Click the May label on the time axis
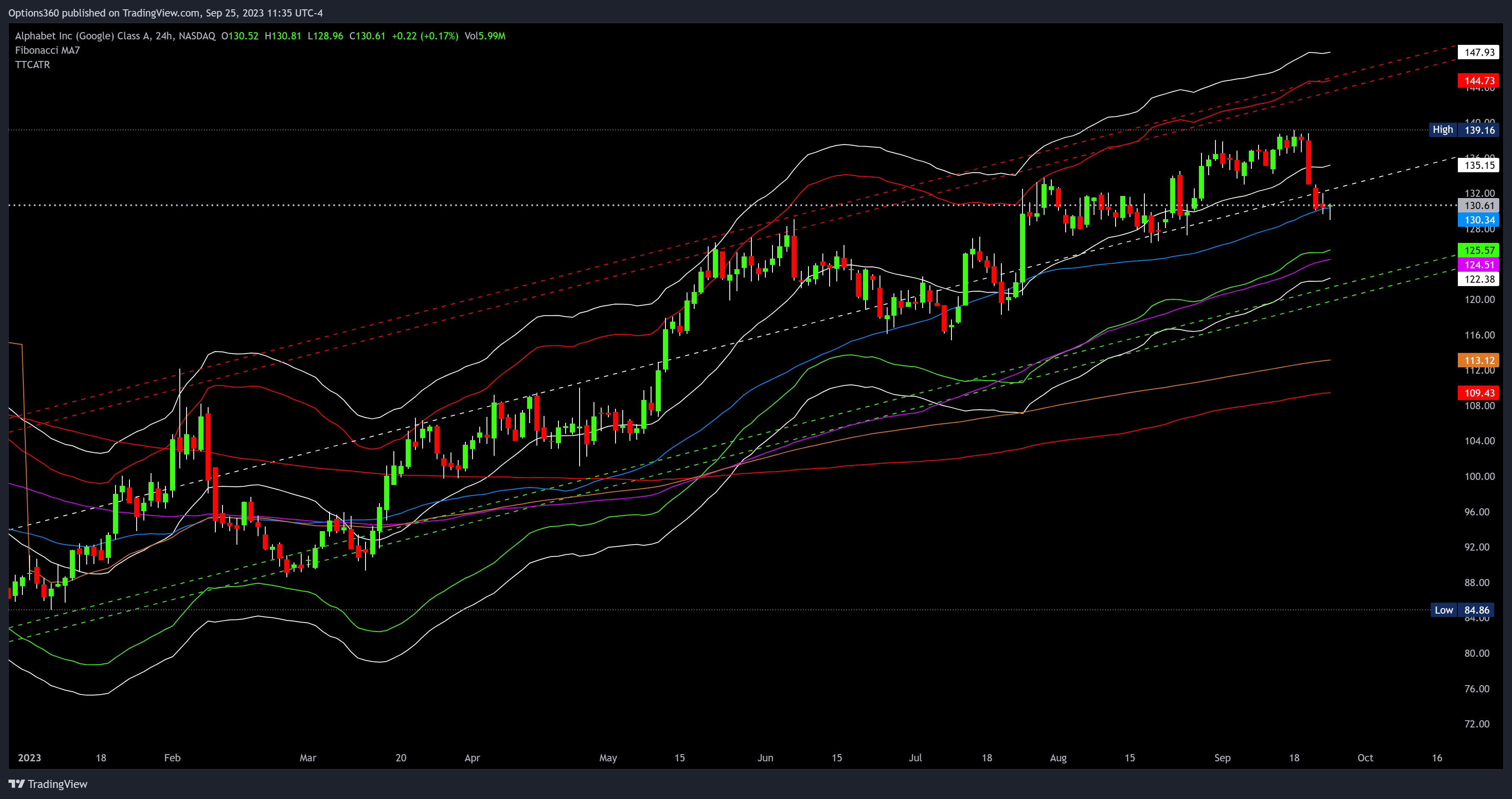 click(608, 758)
